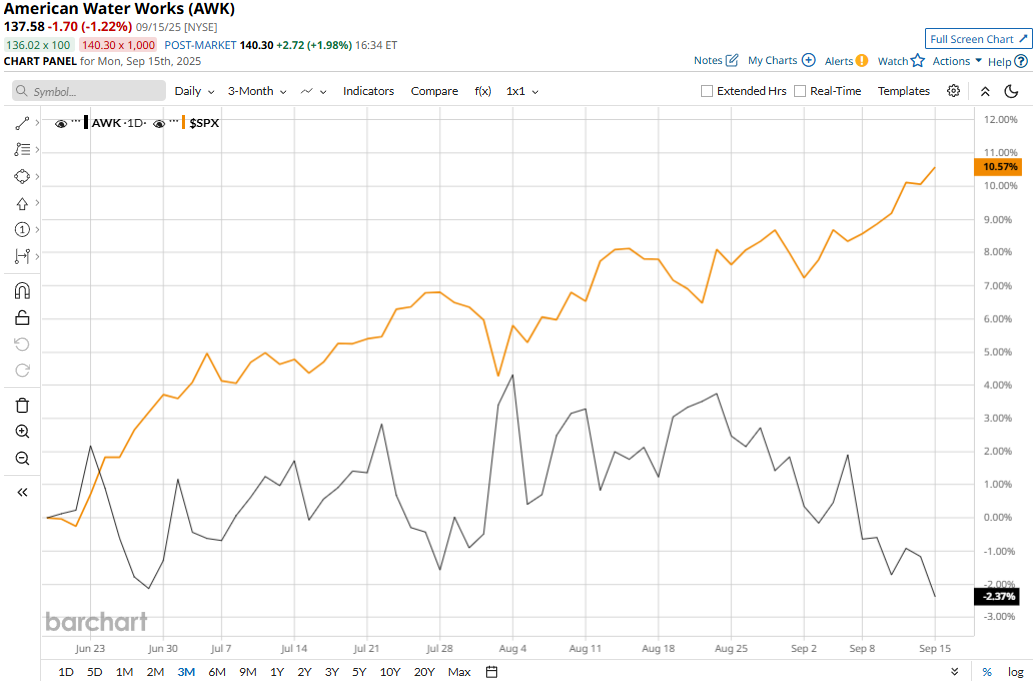
Task: Select the 1D range tab
Action: tap(66, 672)
